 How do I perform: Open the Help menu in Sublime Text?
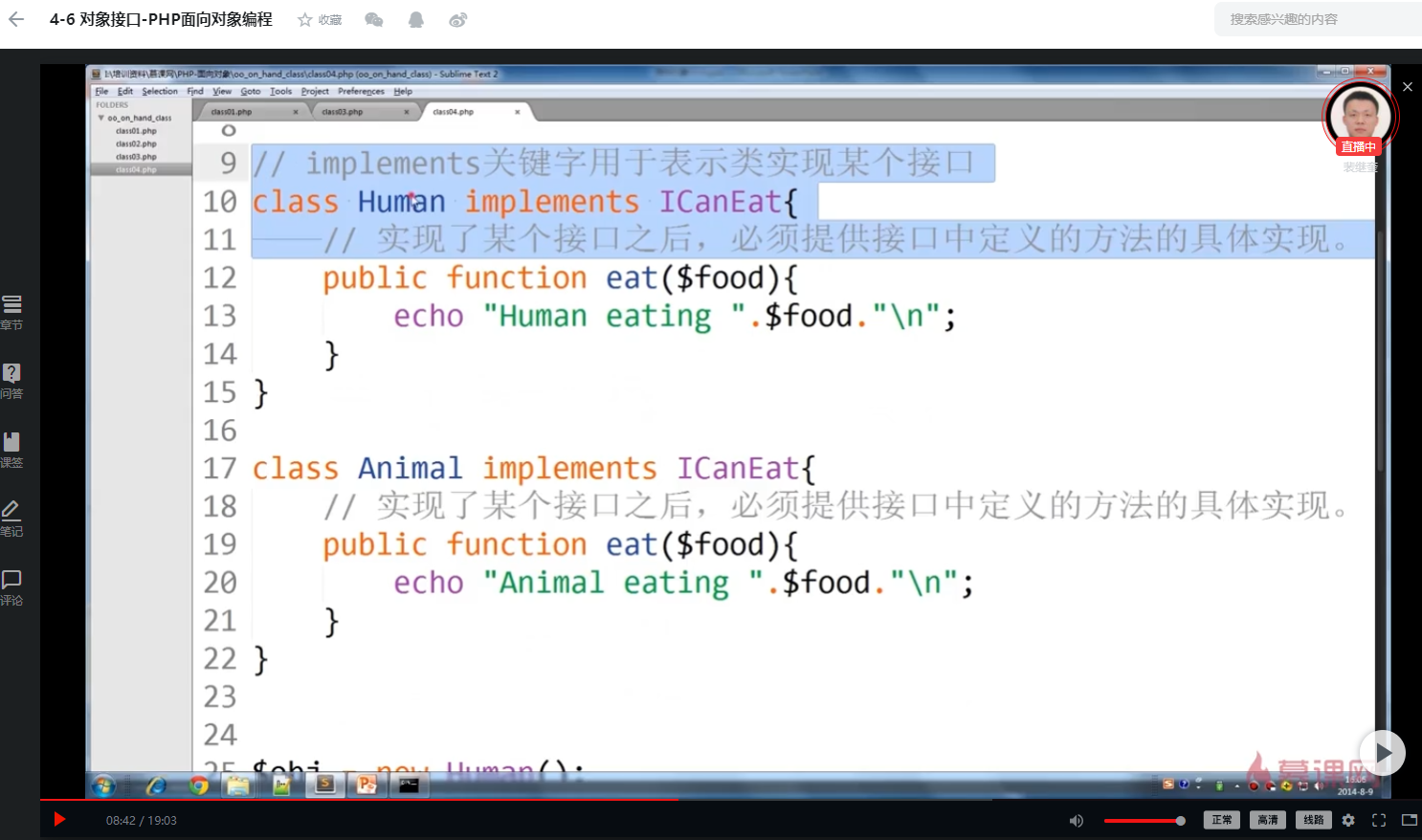pos(403,92)
